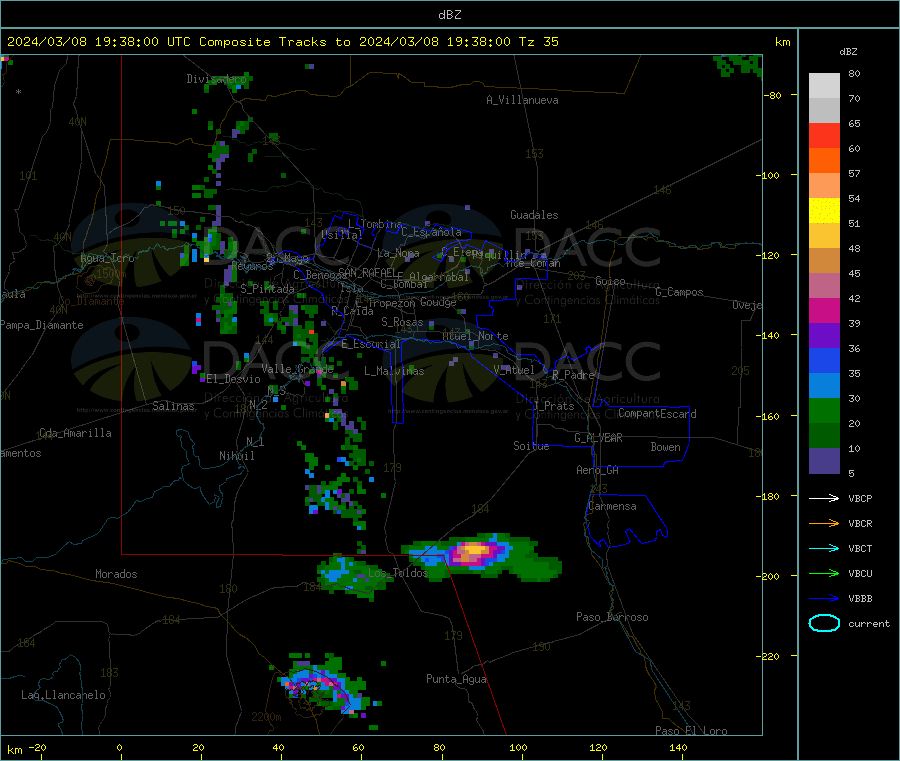
Task: Click the blue VBBB arrow symbol
Action: tap(824, 599)
